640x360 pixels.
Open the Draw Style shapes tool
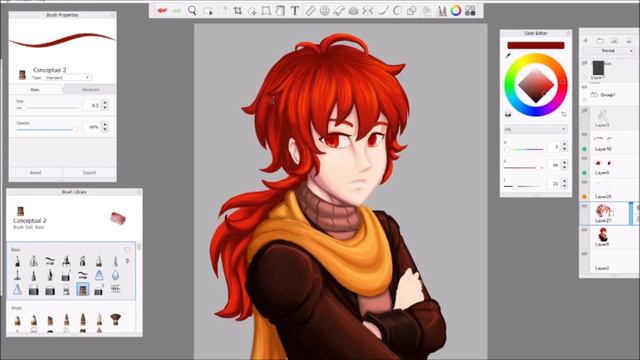pos(412,11)
